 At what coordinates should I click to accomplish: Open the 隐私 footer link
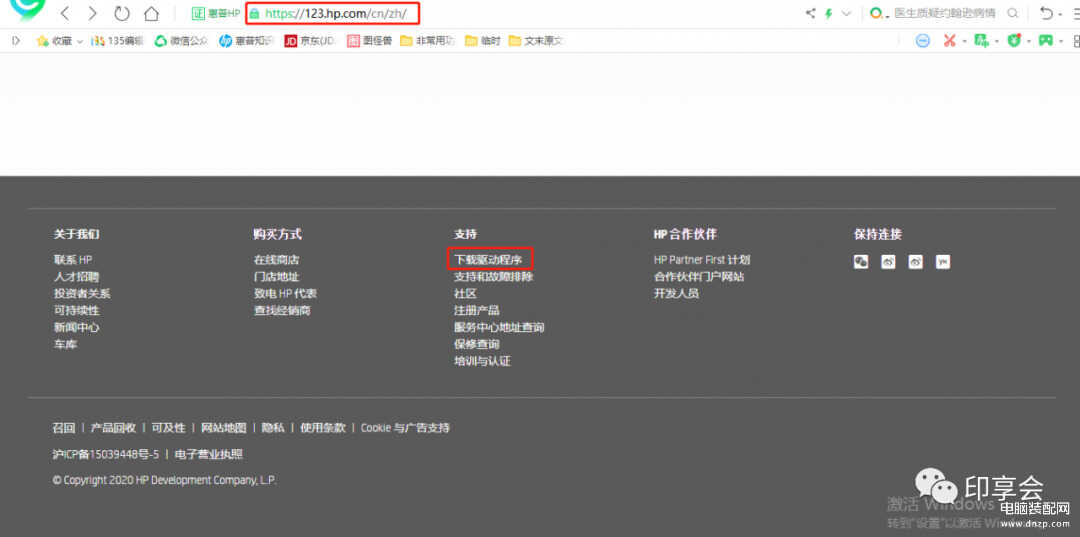[x=273, y=428]
